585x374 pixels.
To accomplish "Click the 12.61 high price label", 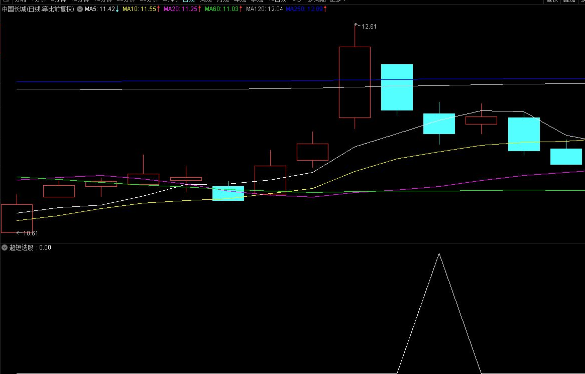I will pos(369,27).
